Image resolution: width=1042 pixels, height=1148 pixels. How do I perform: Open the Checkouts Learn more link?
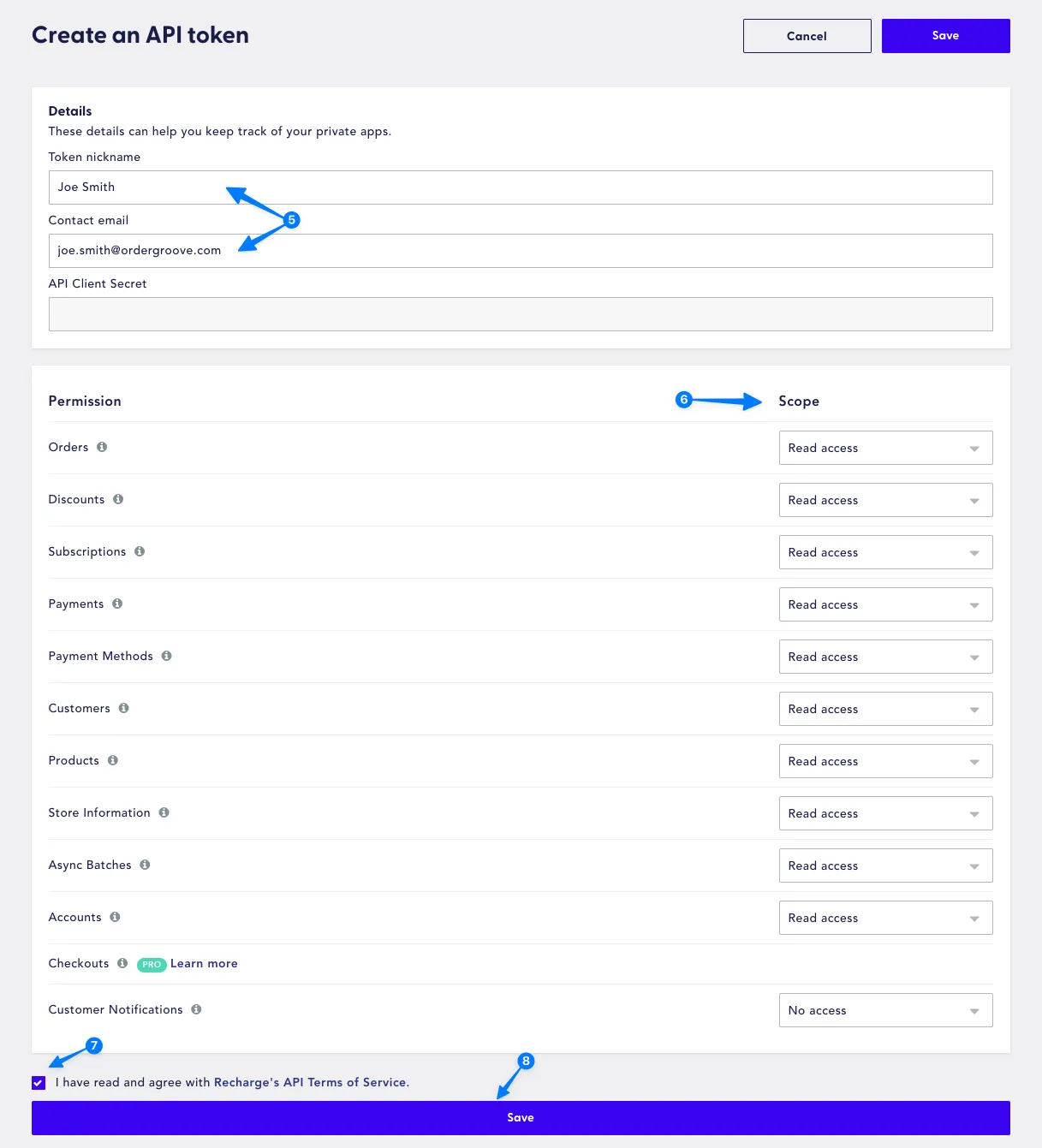tap(204, 963)
